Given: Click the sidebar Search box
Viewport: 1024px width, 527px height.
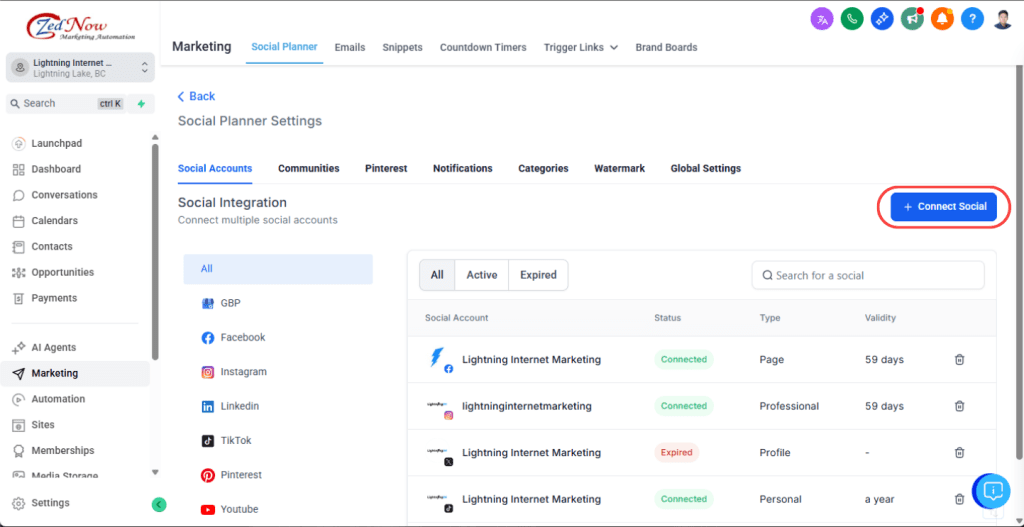Looking at the screenshot, I should 65,104.
